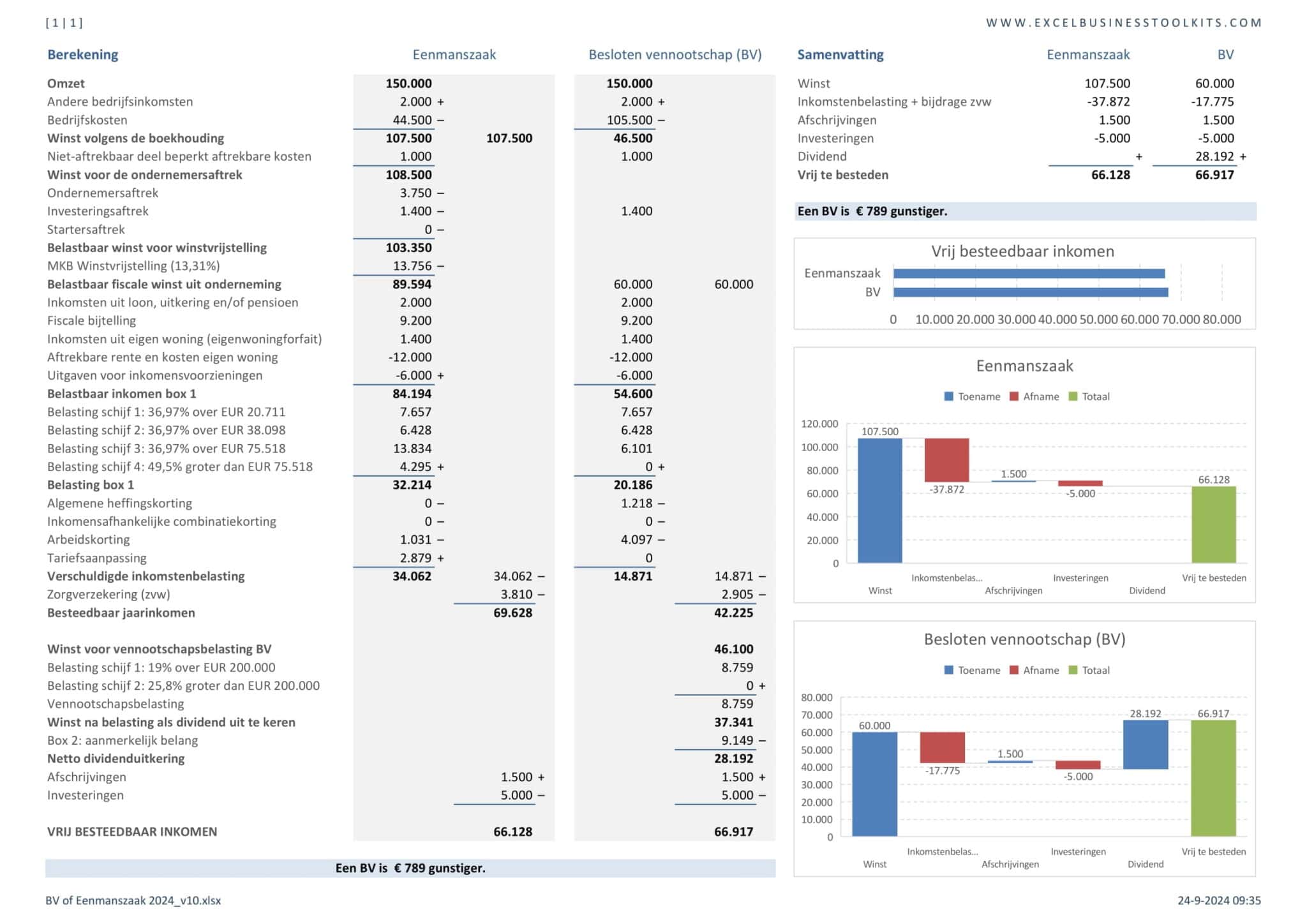This screenshot has width=1307, height=924.
Task: Select the Investeringen 5.000 cell in the BV column
Action: click(x=737, y=795)
